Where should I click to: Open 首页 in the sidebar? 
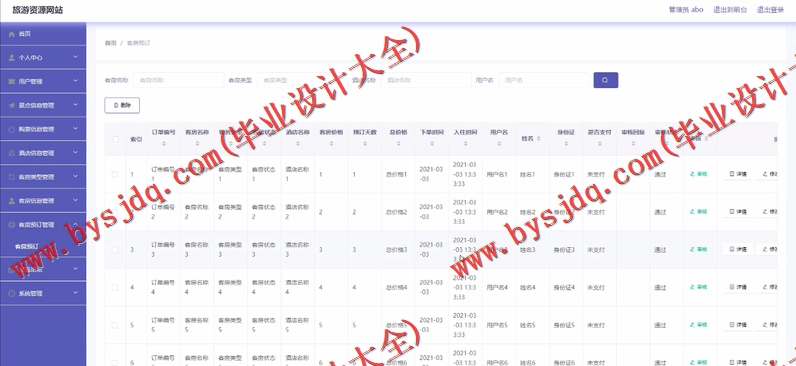tap(43, 34)
